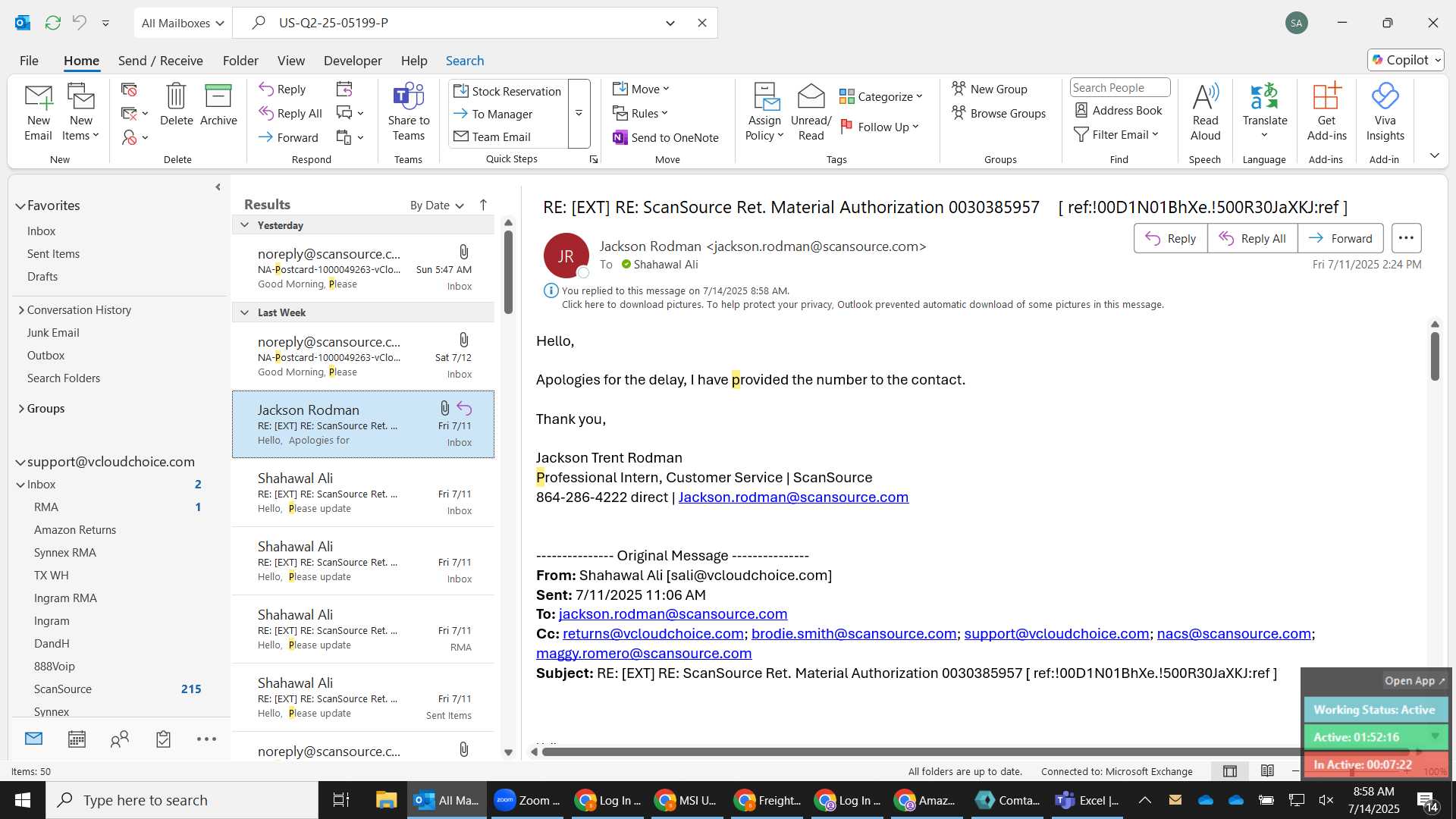The image size is (1456, 819).
Task: Click the Search People input field
Action: 1119,88
